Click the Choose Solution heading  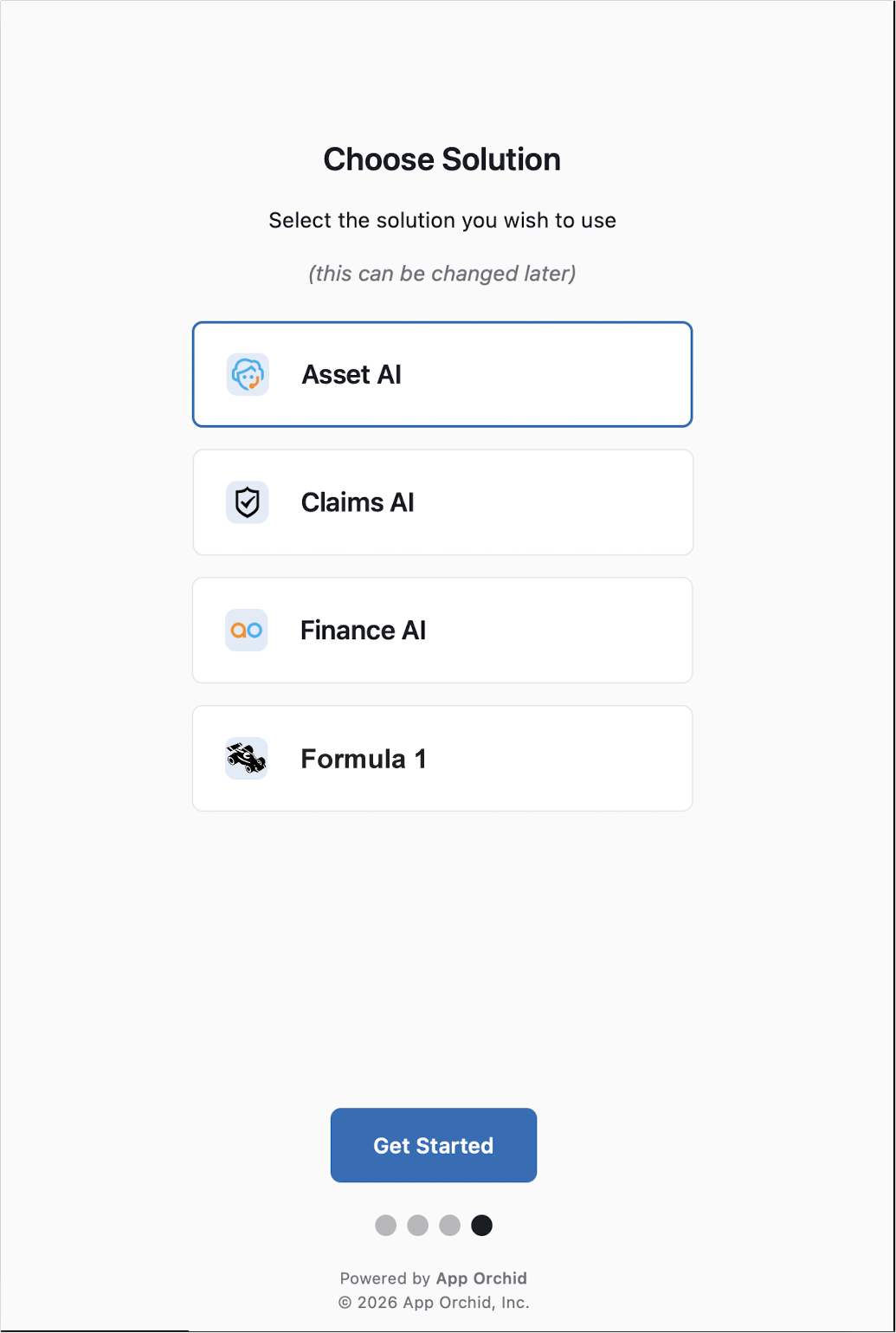(x=442, y=159)
